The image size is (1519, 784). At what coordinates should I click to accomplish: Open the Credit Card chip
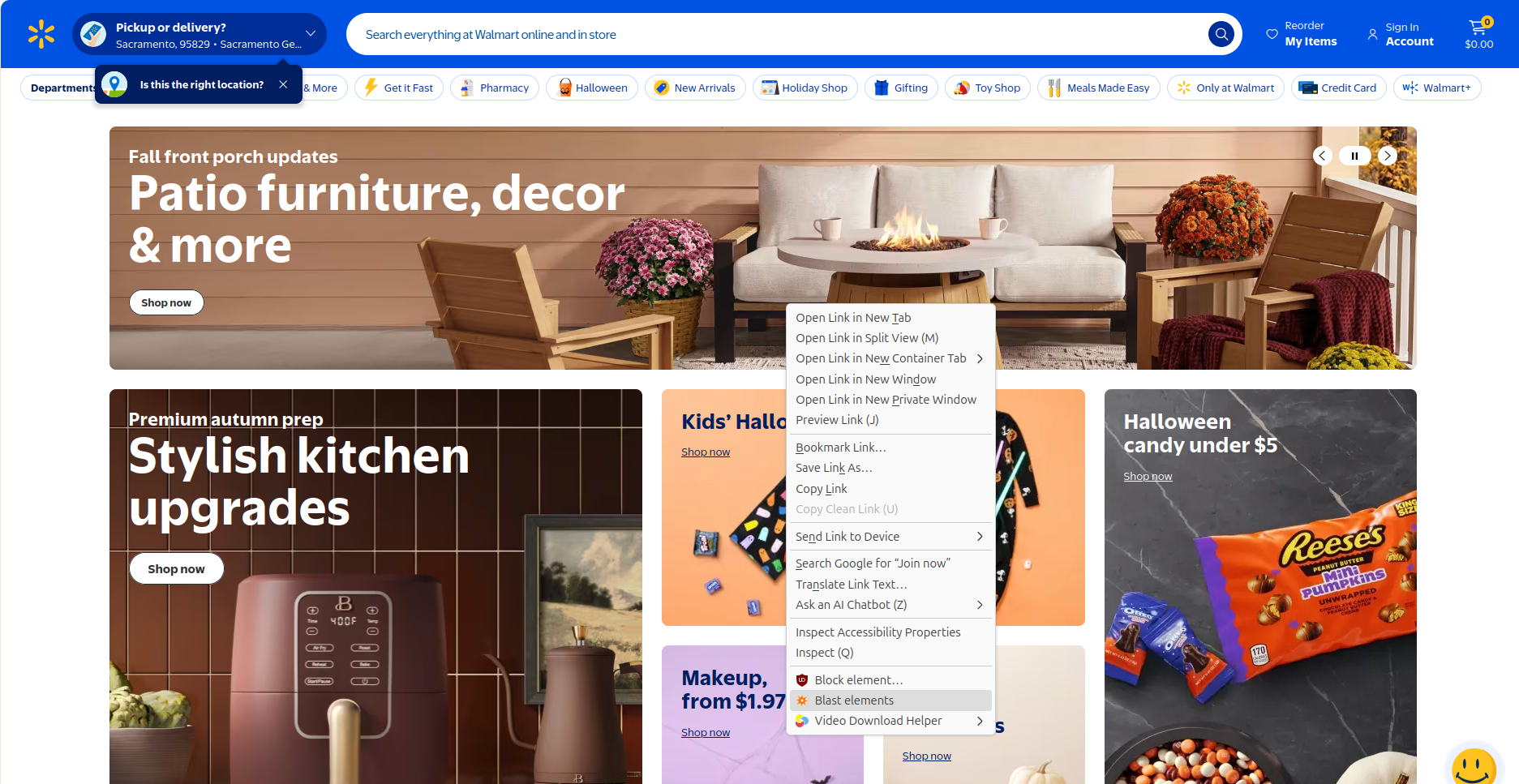(x=1339, y=88)
